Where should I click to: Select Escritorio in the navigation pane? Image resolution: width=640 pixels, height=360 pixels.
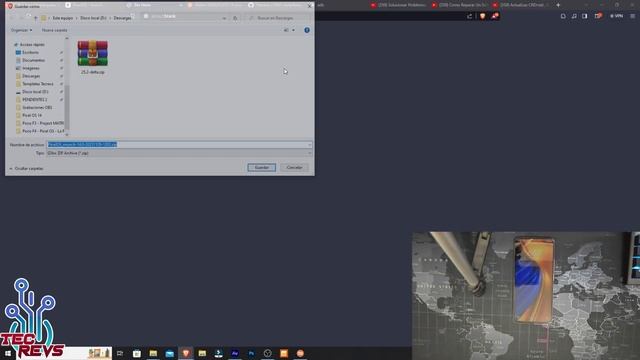coord(31,52)
